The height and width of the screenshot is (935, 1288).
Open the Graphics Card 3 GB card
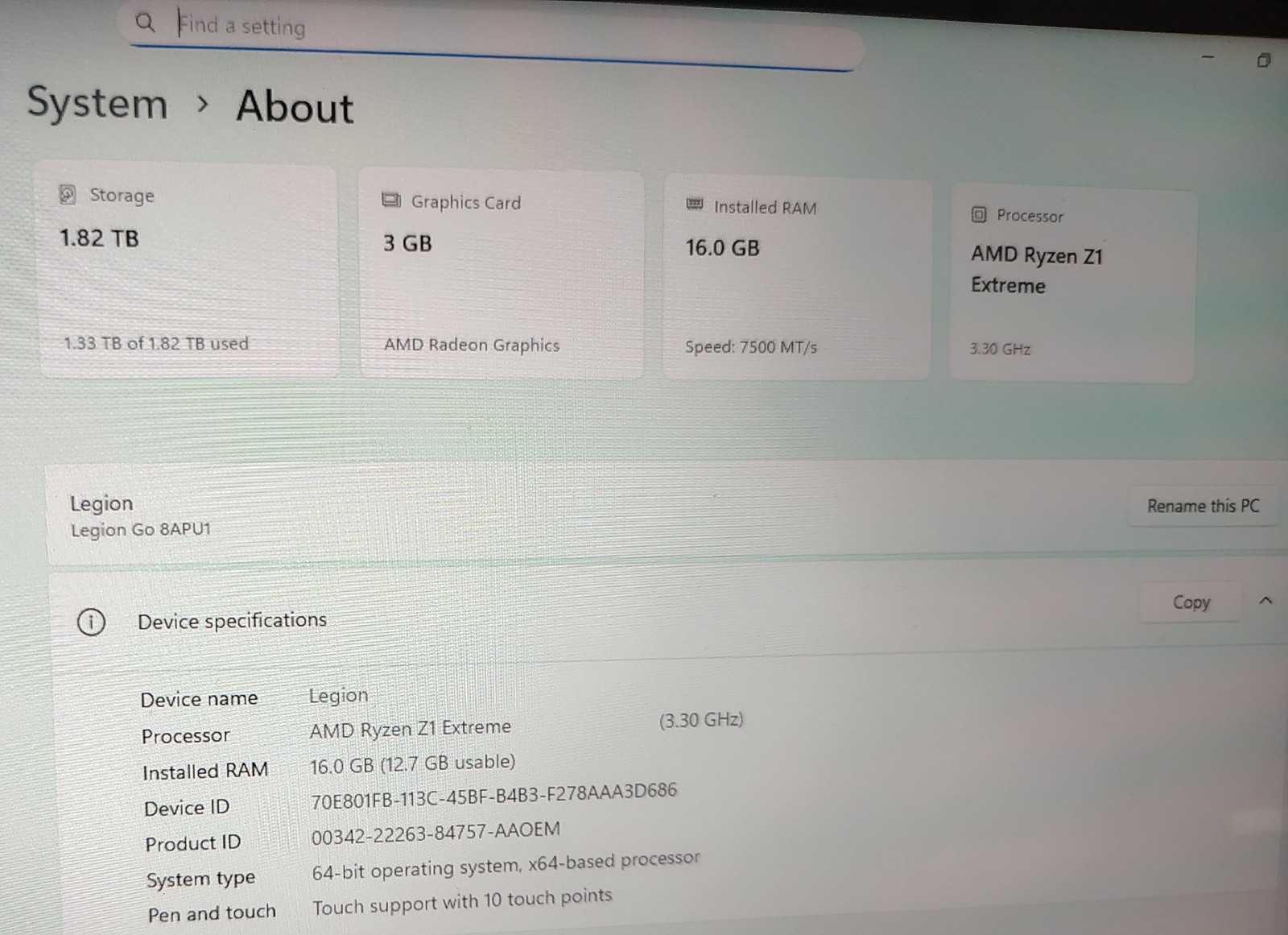[x=501, y=274]
